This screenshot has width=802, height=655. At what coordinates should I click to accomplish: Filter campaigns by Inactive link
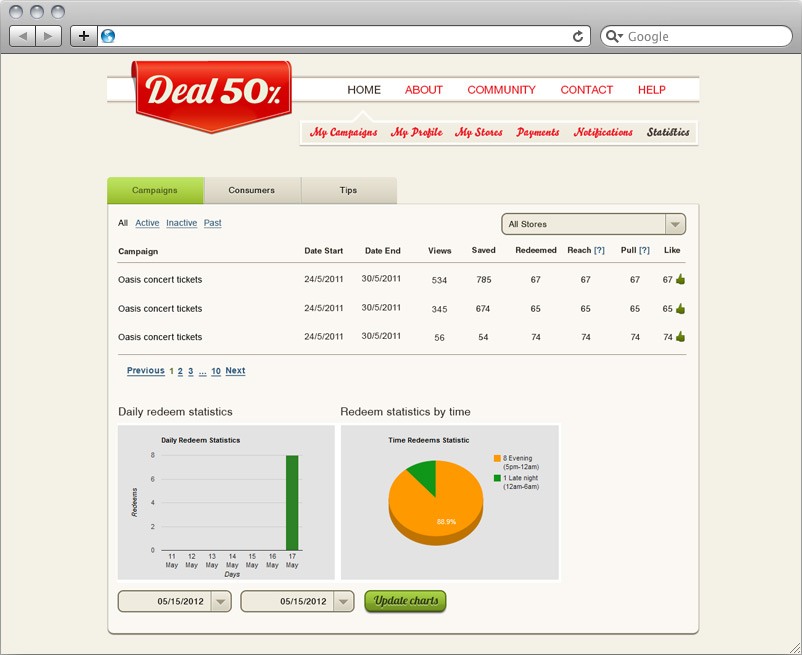click(x=181, y=223)
